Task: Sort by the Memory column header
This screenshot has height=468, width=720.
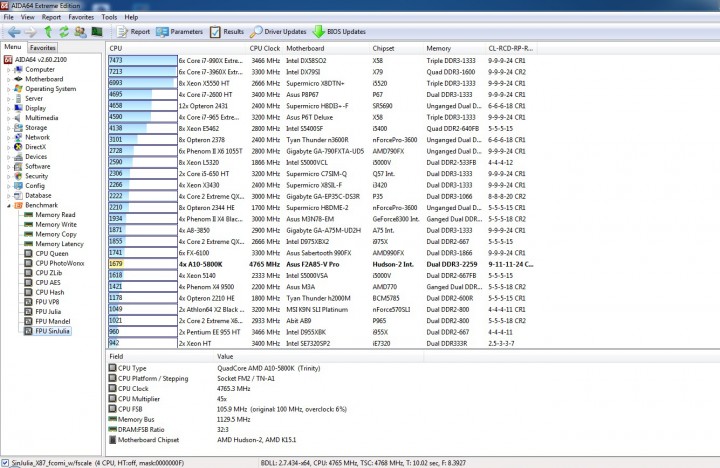Action: tap(454, 48)
